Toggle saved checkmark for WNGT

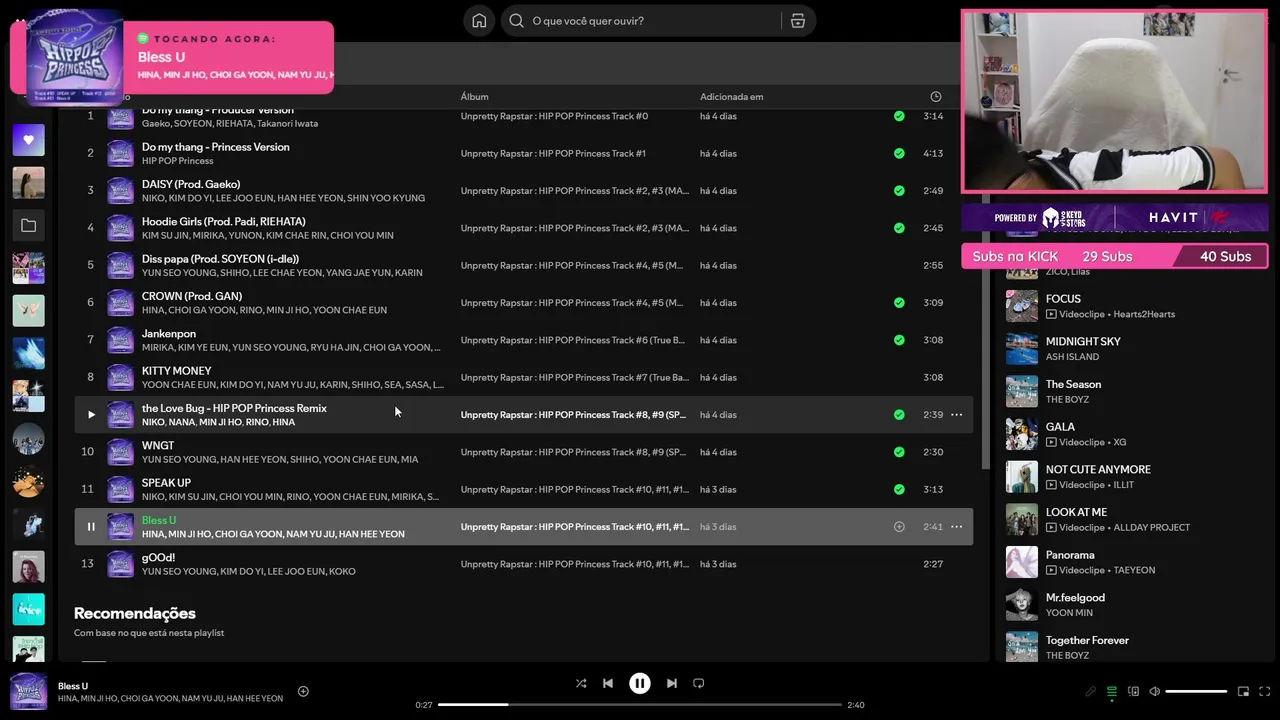point(899,452)
